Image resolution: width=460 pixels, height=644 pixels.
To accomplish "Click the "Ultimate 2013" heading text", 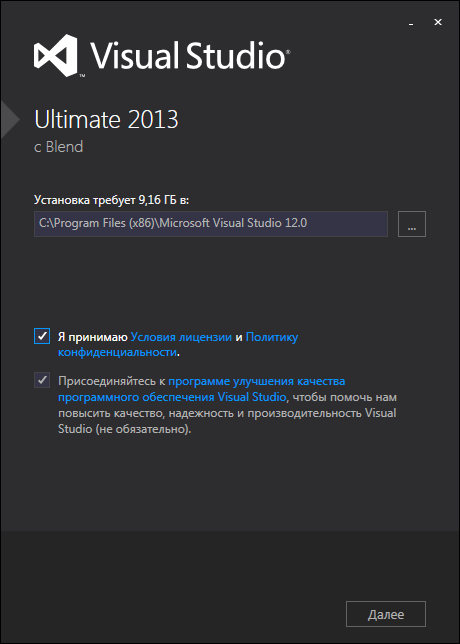I will click(106, 120).
